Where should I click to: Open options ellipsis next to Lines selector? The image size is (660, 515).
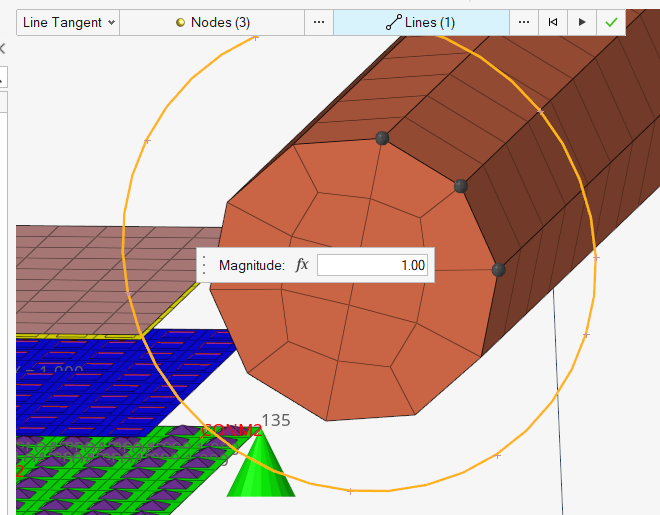click(x=524, y=22)
